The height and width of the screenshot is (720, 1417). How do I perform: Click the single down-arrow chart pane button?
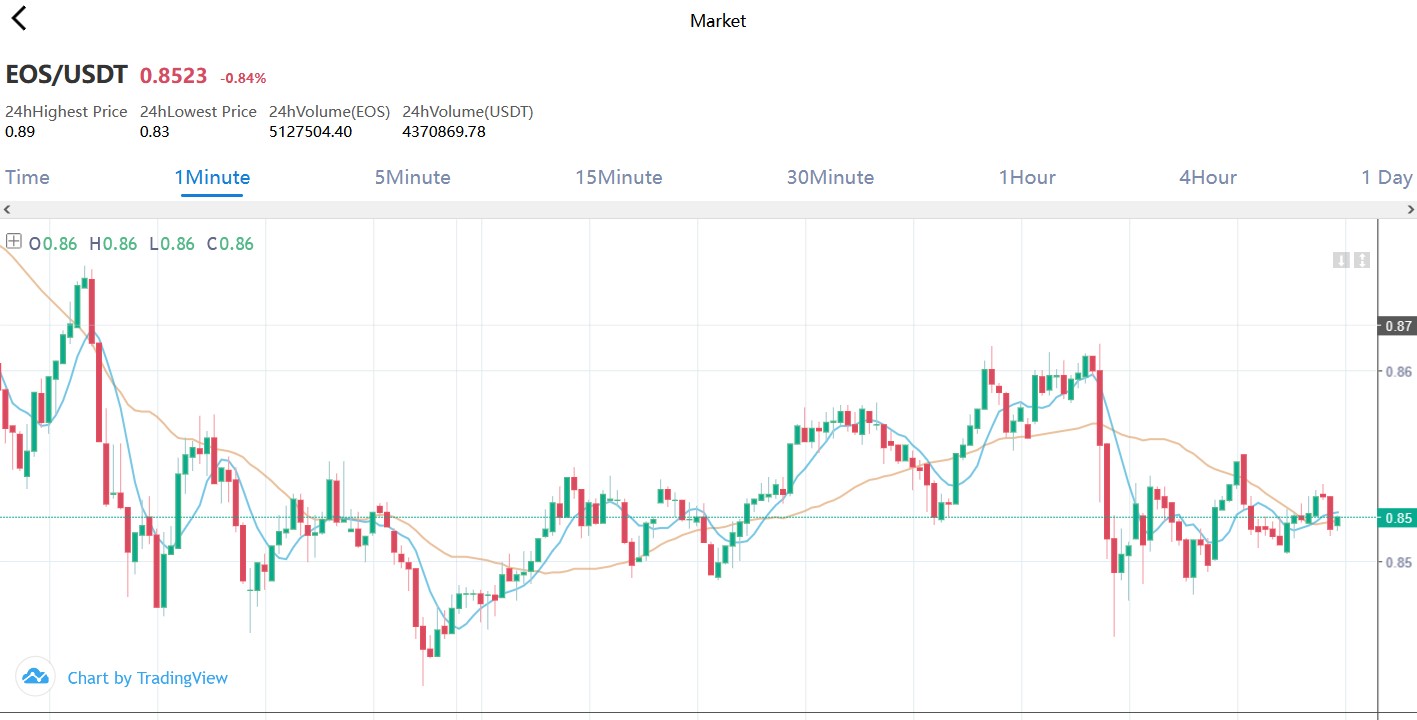coord(1341,260)
